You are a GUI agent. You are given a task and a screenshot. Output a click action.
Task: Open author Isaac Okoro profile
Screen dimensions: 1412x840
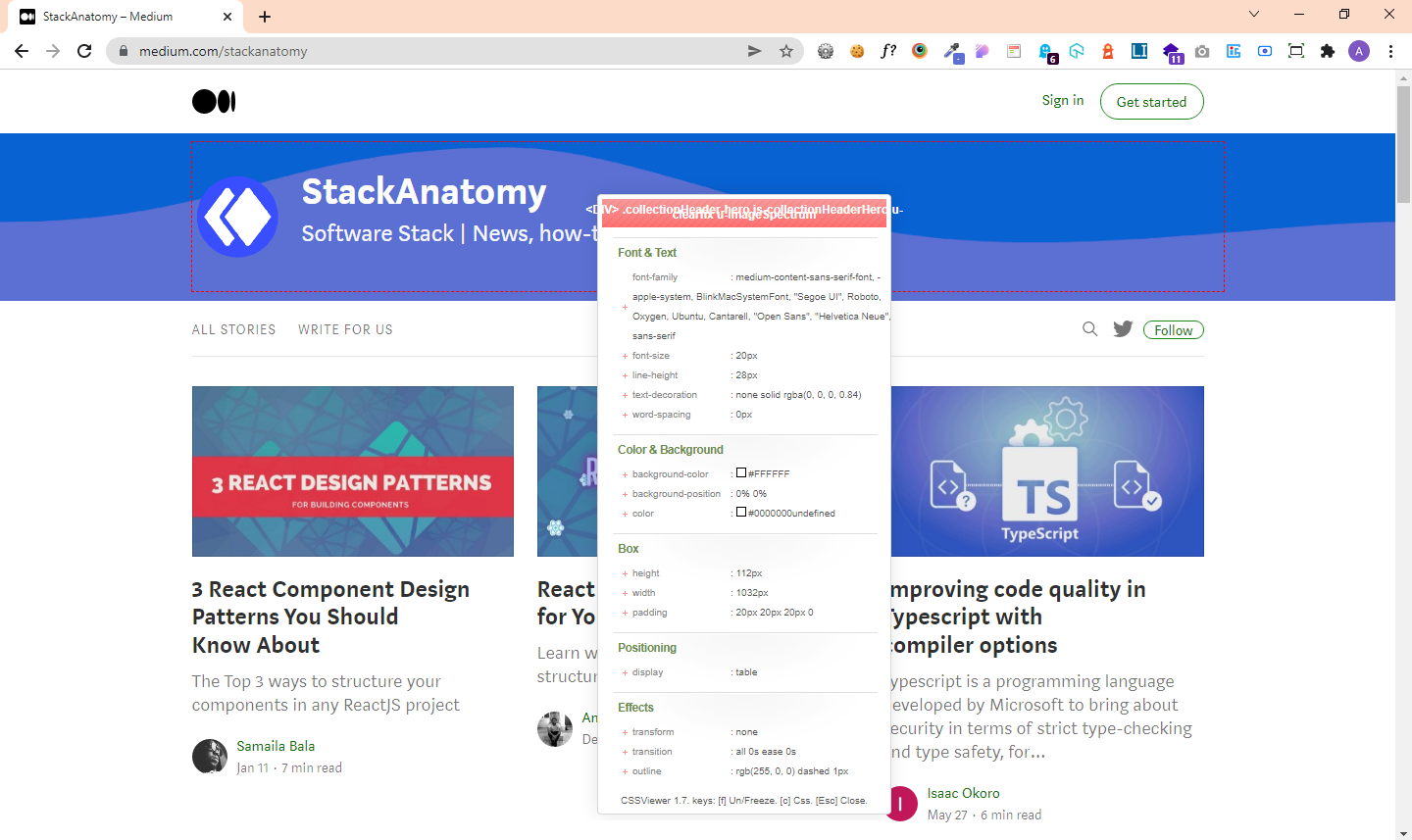963,793
